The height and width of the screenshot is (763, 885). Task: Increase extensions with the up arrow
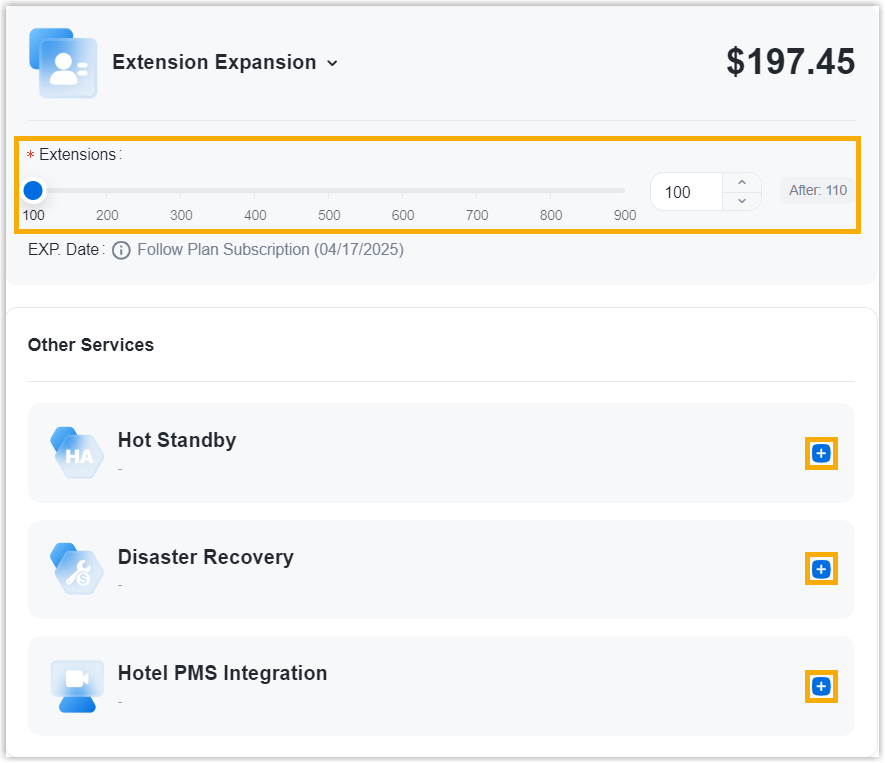pos(741,182)
